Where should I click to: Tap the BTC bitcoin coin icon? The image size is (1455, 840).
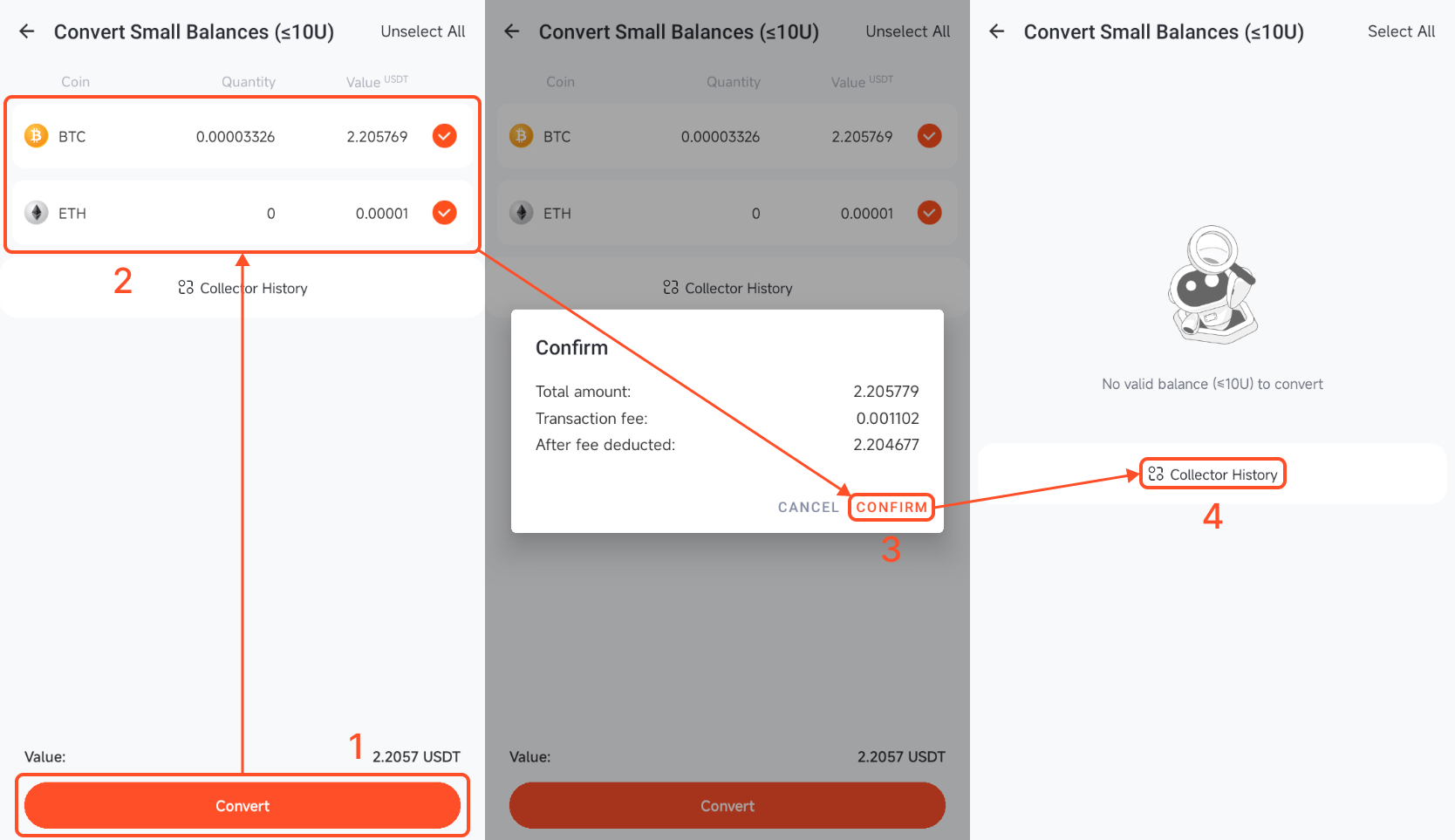pos(36,136)
